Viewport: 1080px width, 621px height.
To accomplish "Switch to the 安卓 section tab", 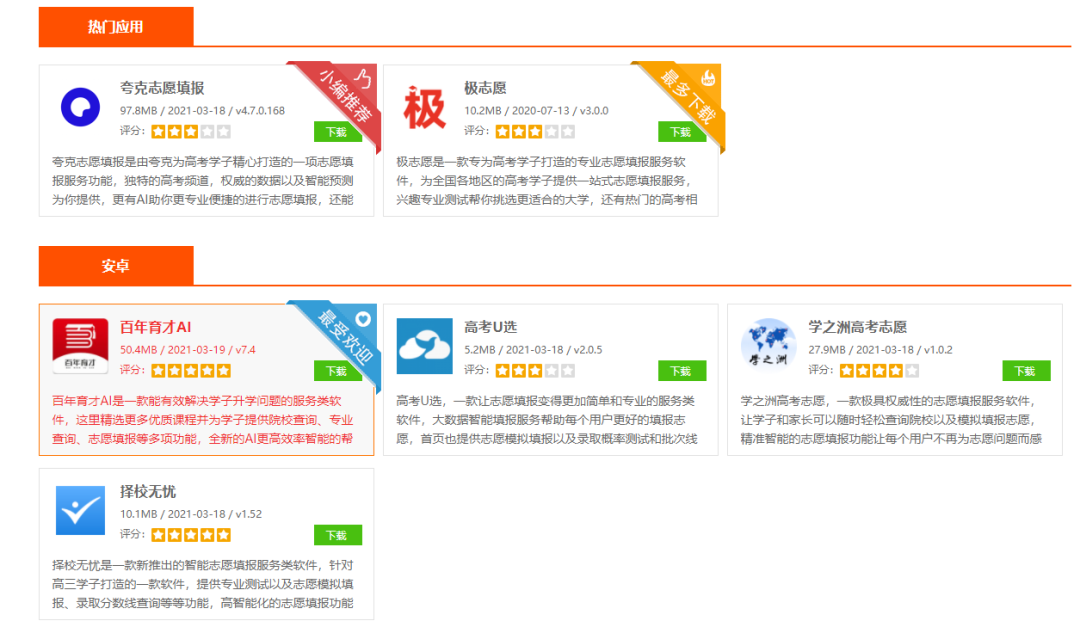I will coord(116,266).
